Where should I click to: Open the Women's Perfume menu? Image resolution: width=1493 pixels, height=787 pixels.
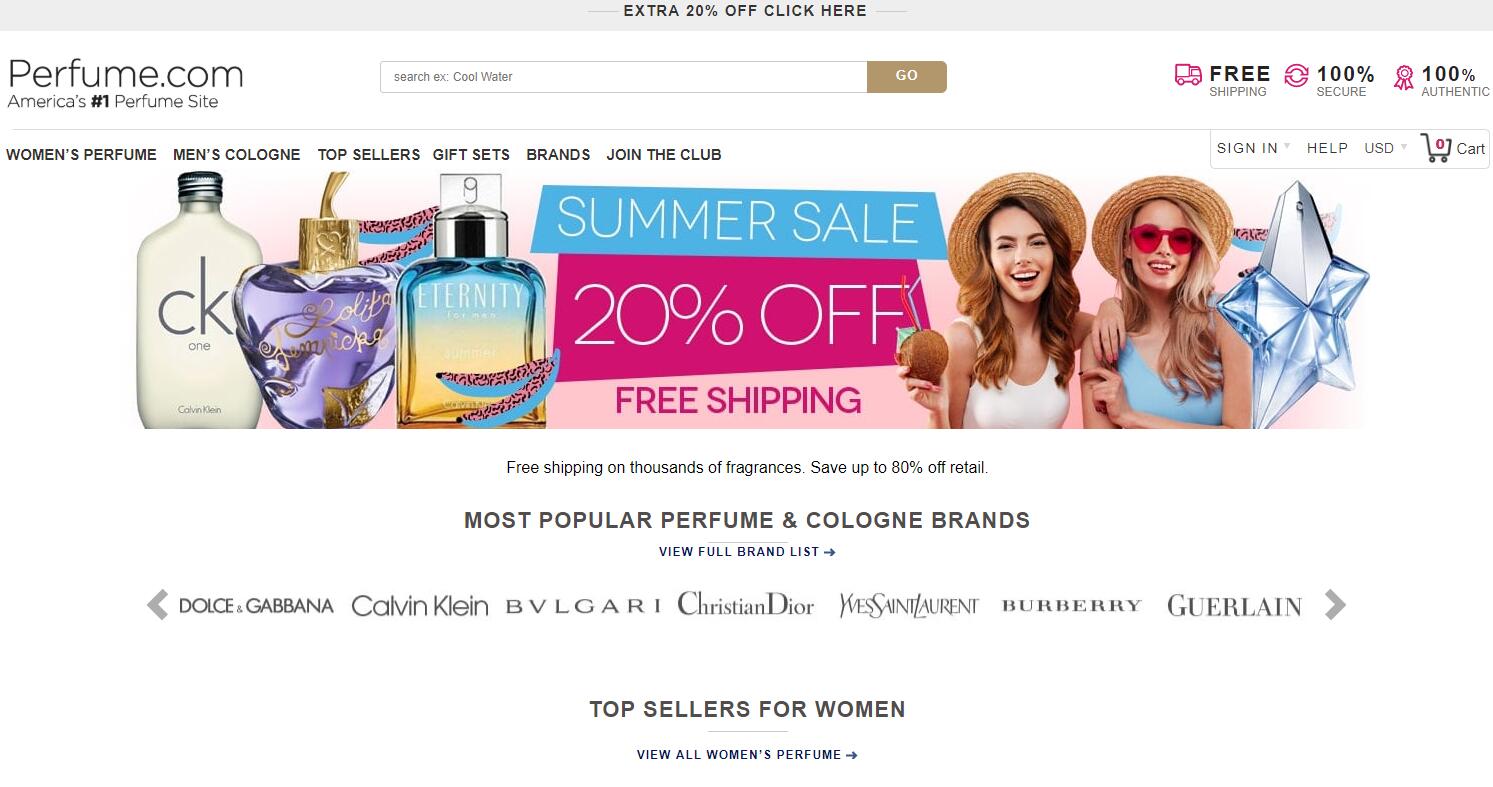click(x=81, y=155)
